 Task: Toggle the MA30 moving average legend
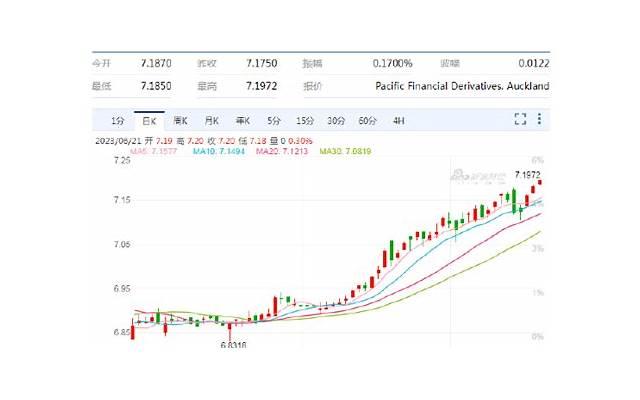345,150
